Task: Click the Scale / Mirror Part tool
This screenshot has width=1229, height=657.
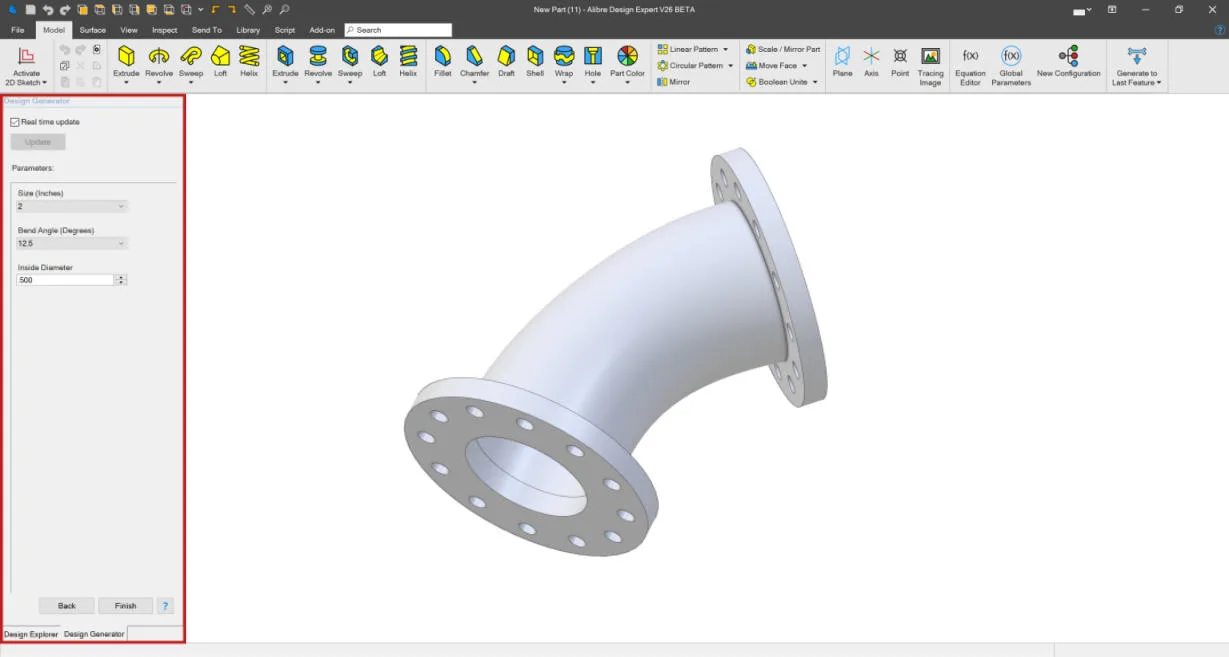Action: [783, 49]
